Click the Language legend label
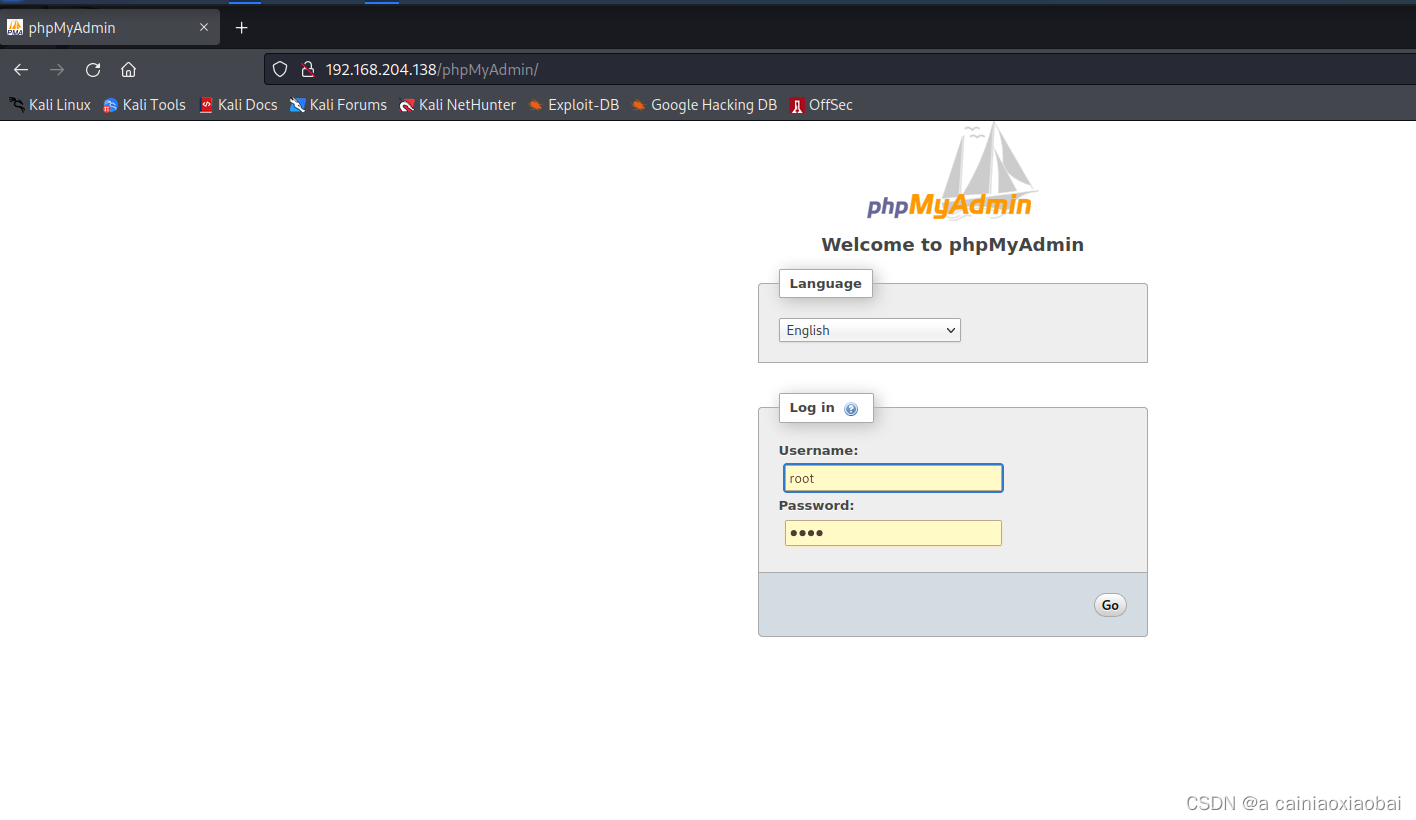This screenshot has width=1416, height=820. tap(825, 284)
